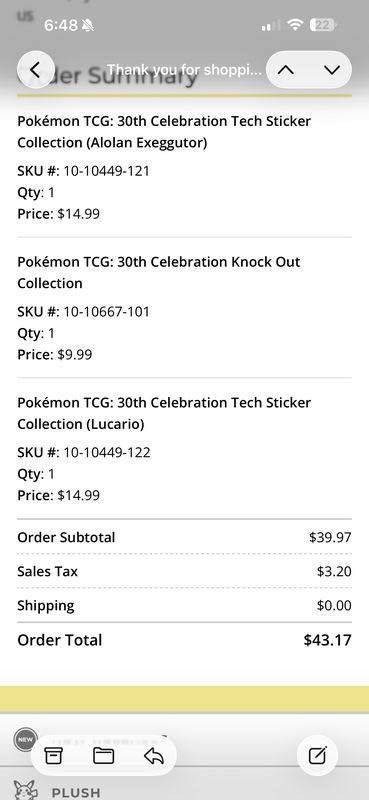
Task: Archive this email using the box icon
Action: (53, 755)
